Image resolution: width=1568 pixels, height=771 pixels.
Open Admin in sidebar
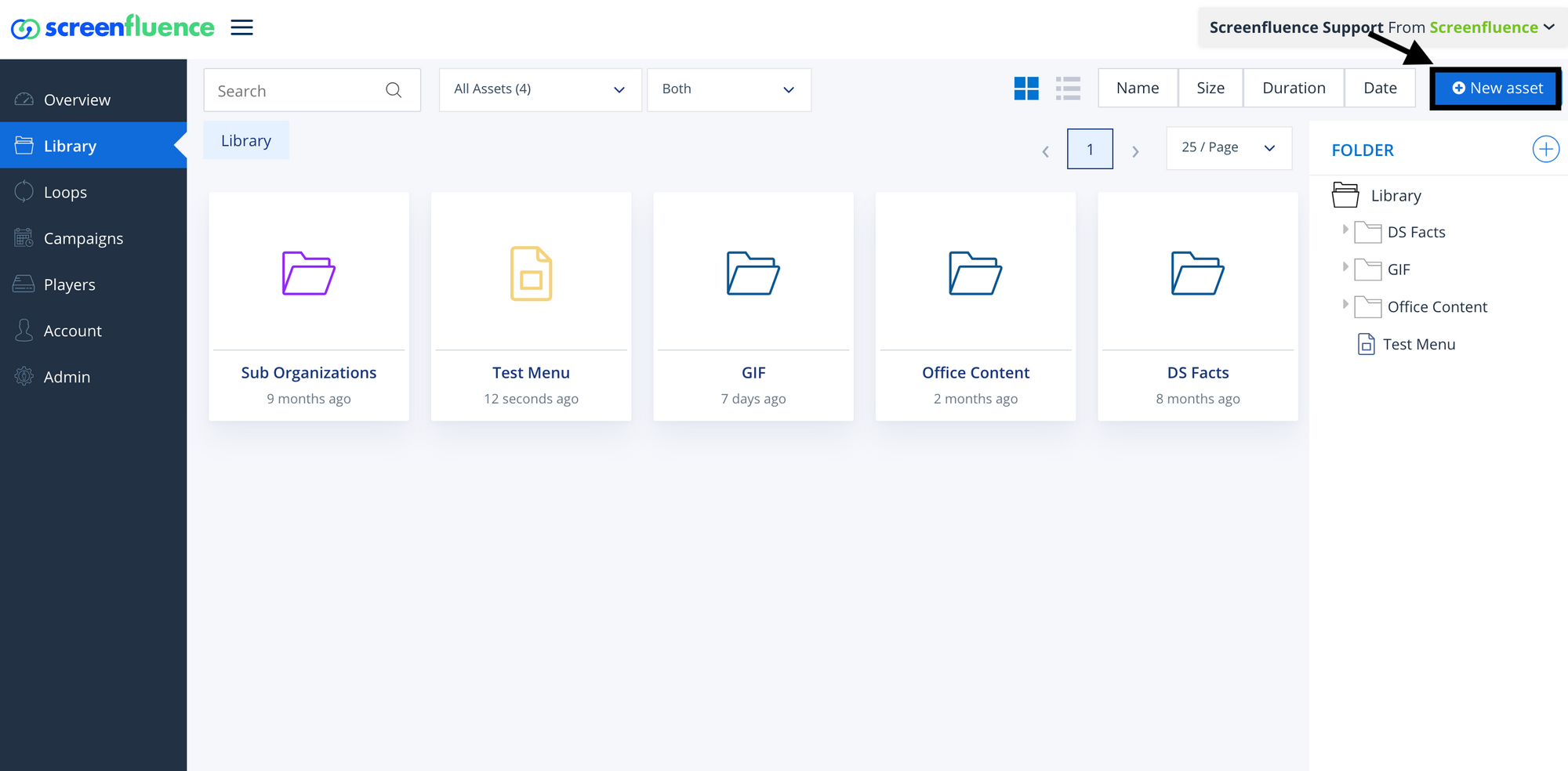[93, 377]
